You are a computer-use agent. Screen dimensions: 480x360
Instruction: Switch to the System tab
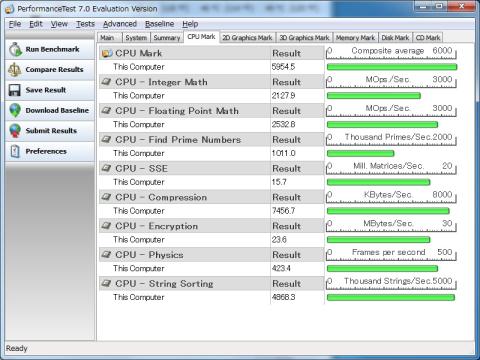click(x=136, y=38)
